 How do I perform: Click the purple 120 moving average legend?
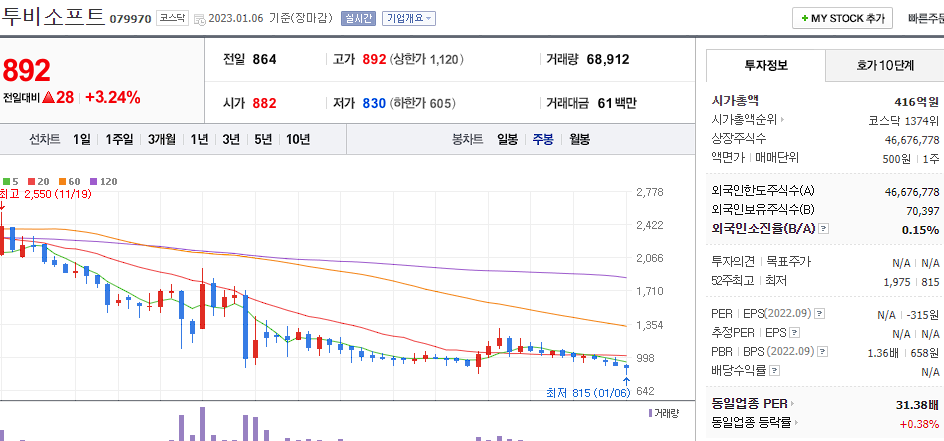tap(104, 181)
